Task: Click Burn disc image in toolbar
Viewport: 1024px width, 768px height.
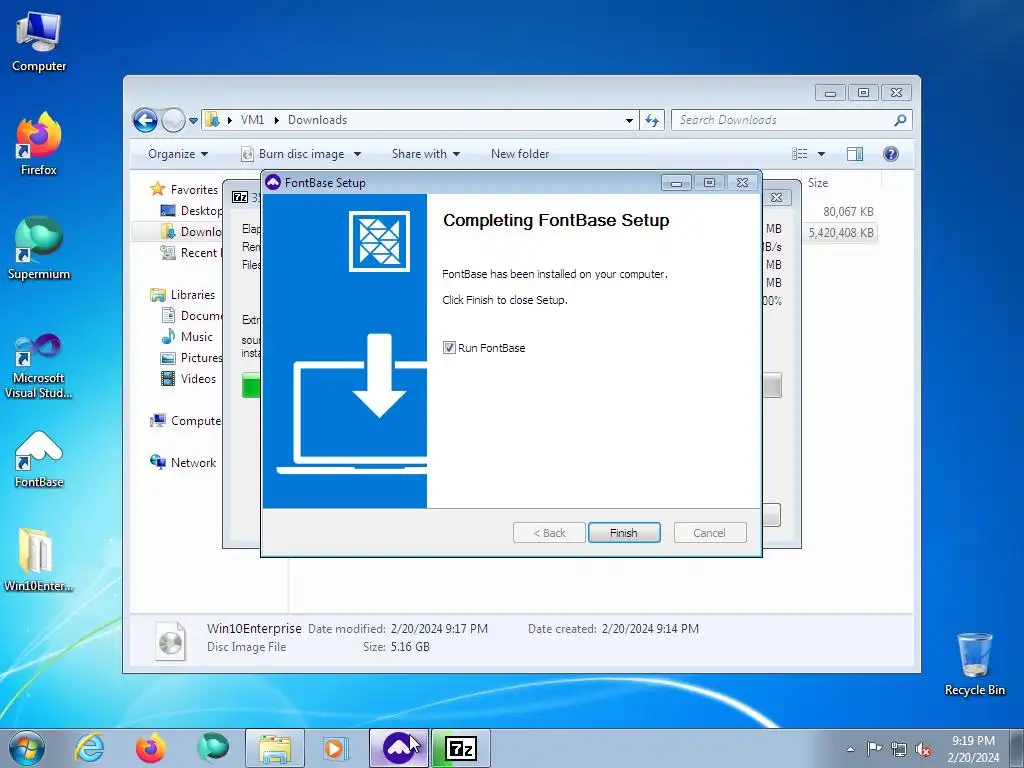Action: pyautogui.click(x=294, y=154)
